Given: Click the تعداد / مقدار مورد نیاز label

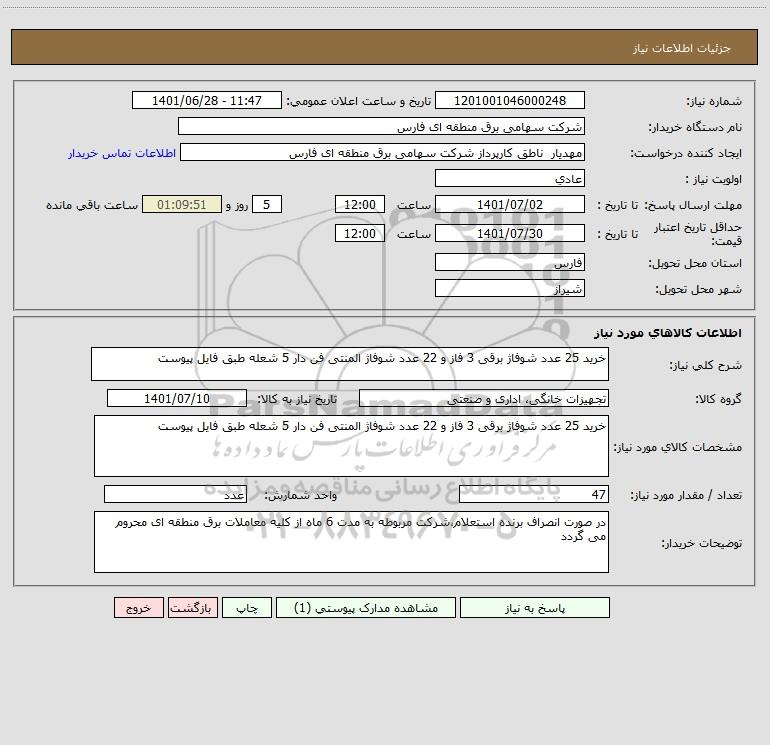Looking at the screenshot, I should tap(686, 495).
